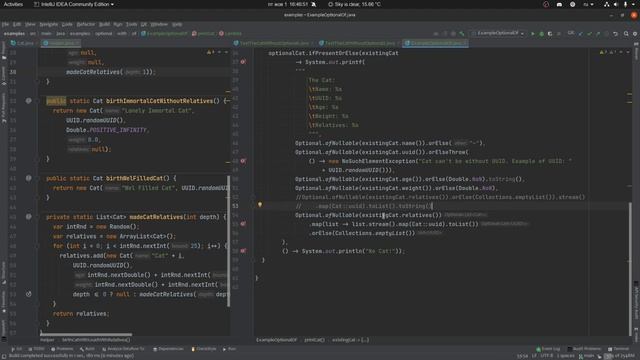Click the lambda gutter icon on line 37
The height and width of the screenshot is (360, 640).
[x=243, y=62]
